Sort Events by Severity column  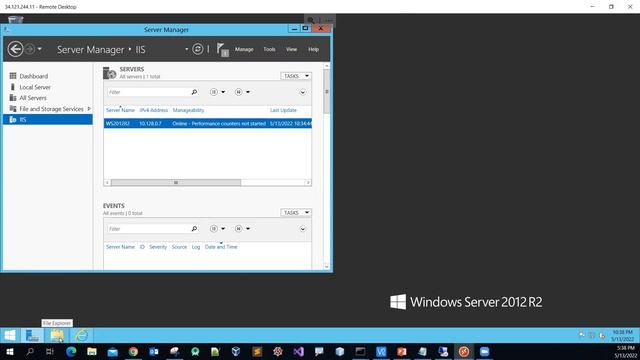click(158, 247)
